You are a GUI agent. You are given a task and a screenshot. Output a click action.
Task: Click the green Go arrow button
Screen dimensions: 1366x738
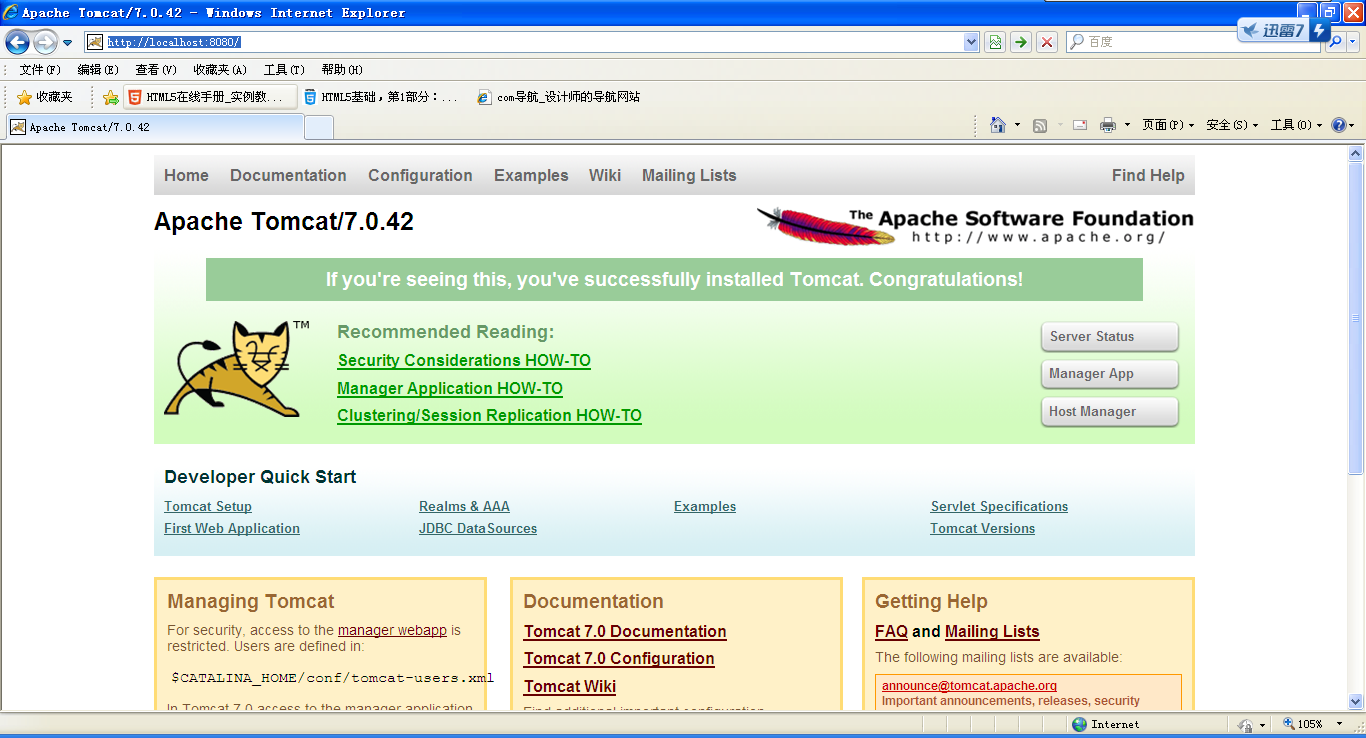[1020, 42]
